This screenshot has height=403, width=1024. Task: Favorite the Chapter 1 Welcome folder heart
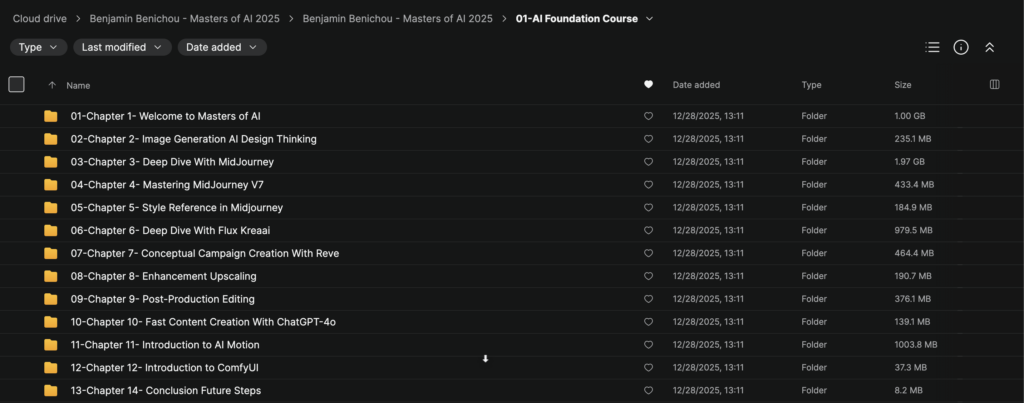pyautogui.click(x=648, y=116)
